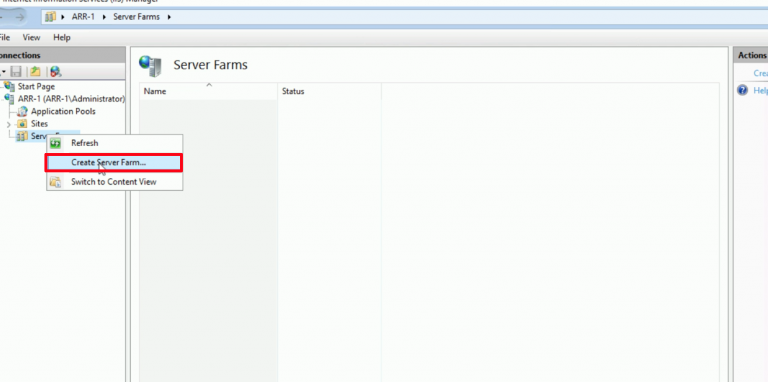This screenshot has height=382, width=768.
Task: Open dropdown arrow after ARR-1 in breadcrumb
Action: (x=105, y=17)
